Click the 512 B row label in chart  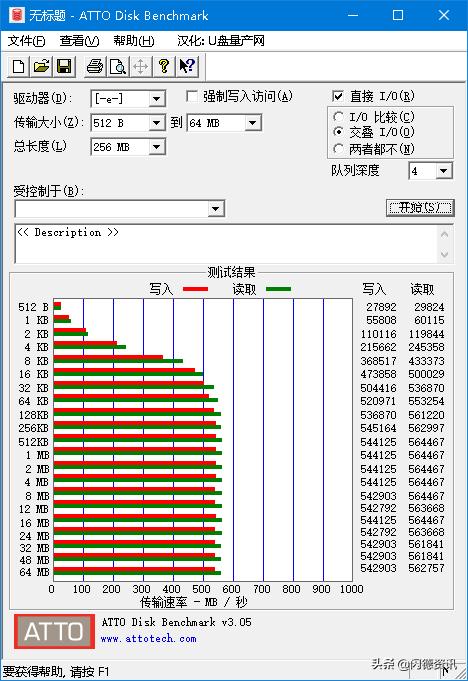click(33, 307)
